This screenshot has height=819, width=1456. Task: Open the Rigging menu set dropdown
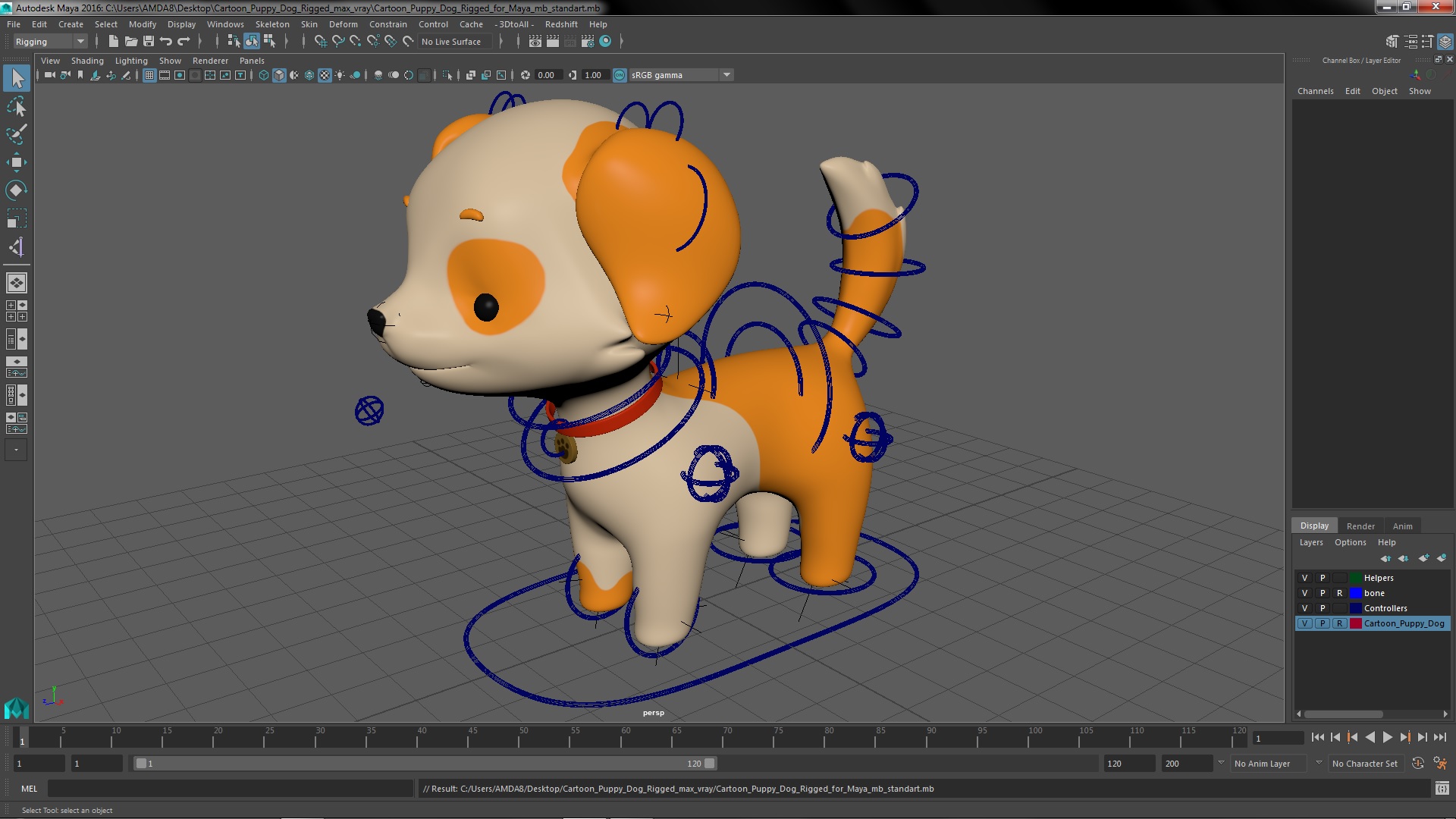point(49,42)
